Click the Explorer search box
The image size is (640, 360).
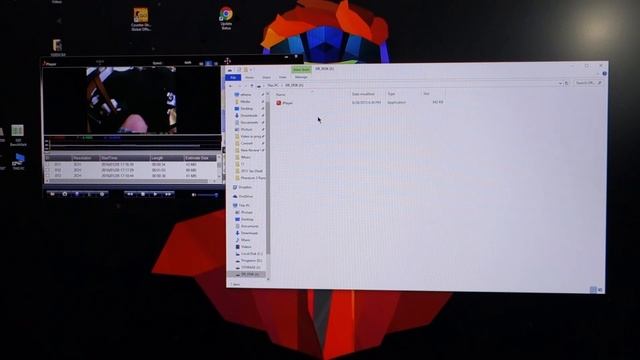(x=588, y=83)
